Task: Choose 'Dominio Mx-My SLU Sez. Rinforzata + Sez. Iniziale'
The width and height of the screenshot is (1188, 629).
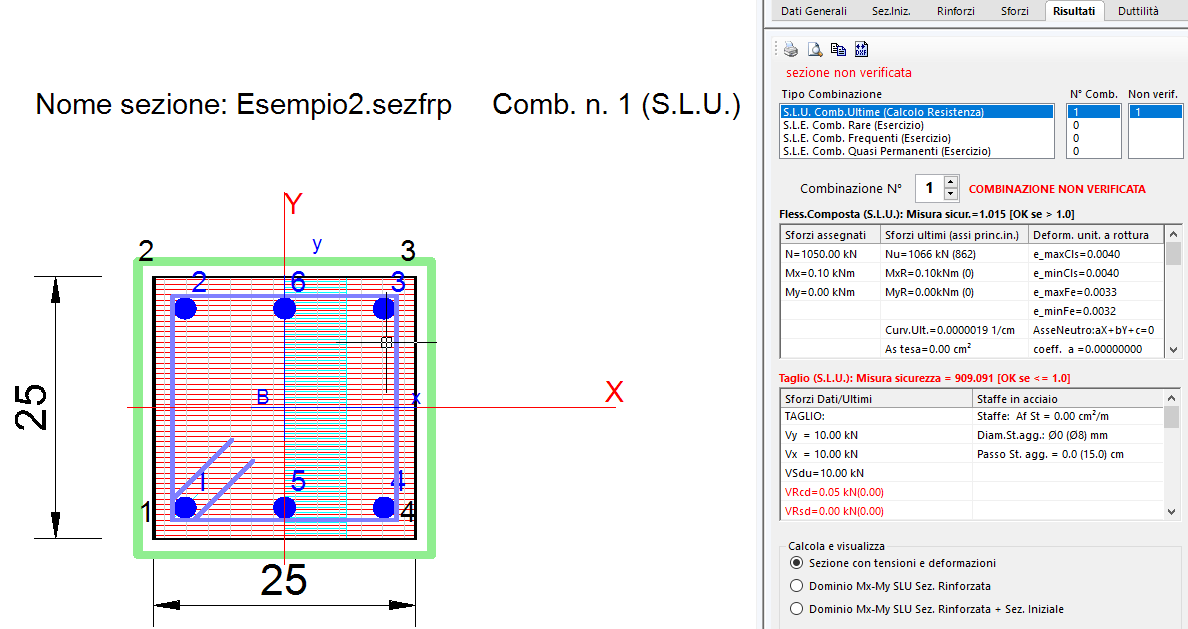Action: pos(796,609)
